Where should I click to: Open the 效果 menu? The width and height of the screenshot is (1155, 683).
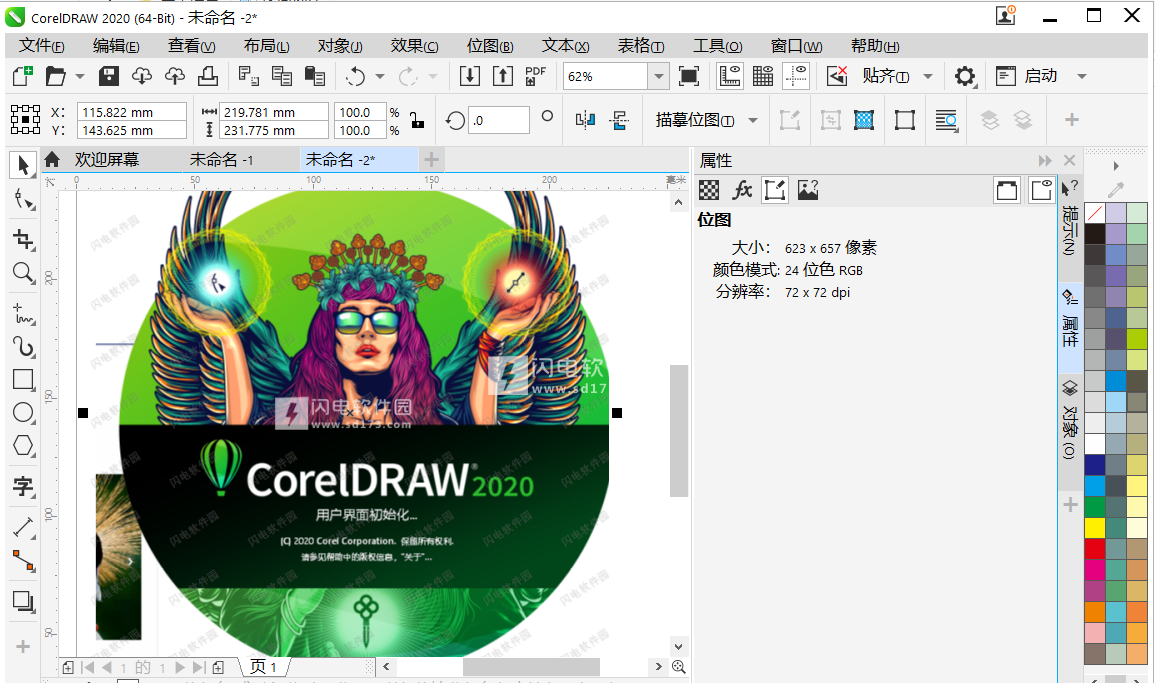click(415, 46)
